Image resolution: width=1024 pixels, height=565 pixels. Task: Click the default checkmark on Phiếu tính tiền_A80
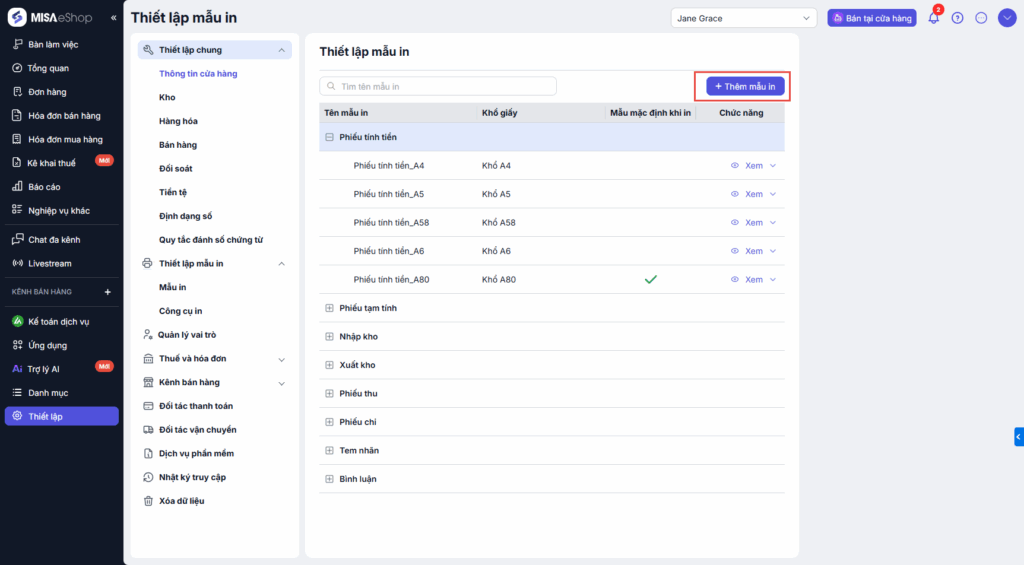click(650, 279)
